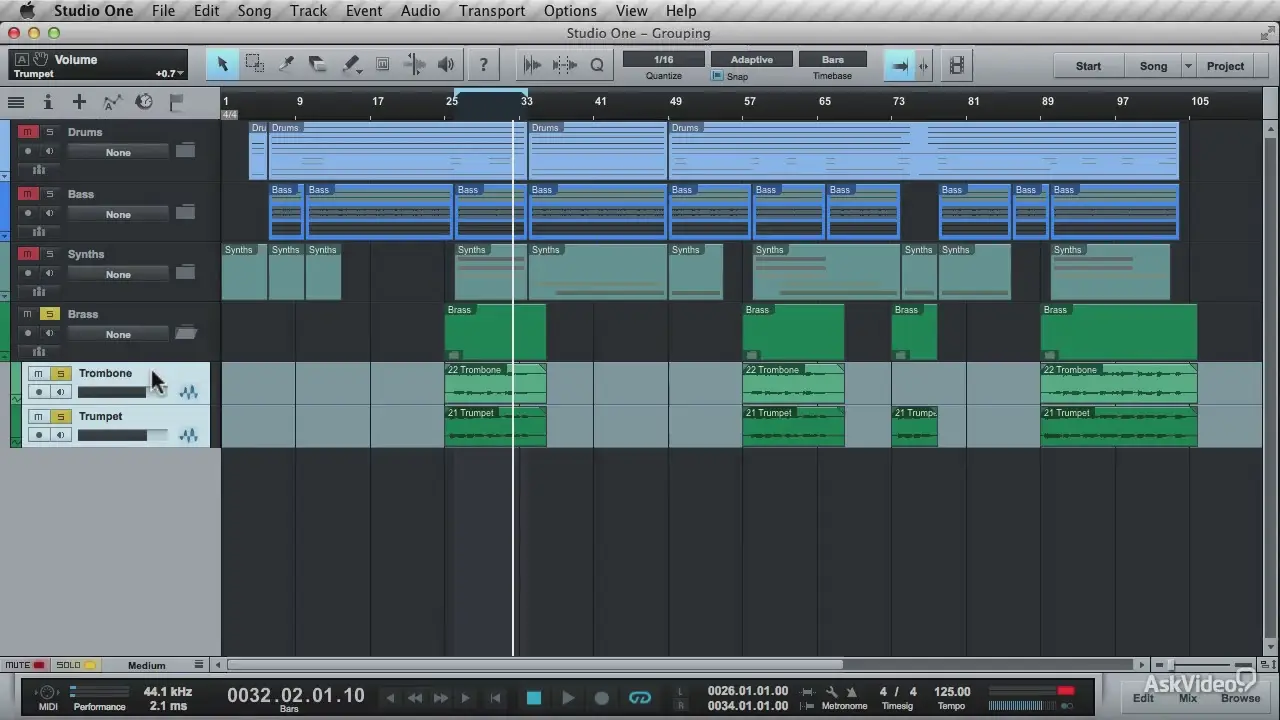Open the Transport menu
This screenshot has height=720, width=1280.
492,11
